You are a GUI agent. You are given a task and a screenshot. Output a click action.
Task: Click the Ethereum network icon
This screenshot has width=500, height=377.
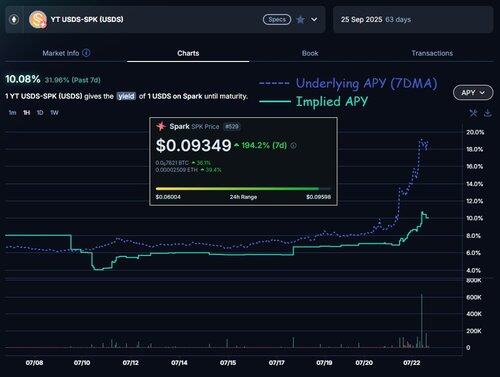tap(14, 19)
